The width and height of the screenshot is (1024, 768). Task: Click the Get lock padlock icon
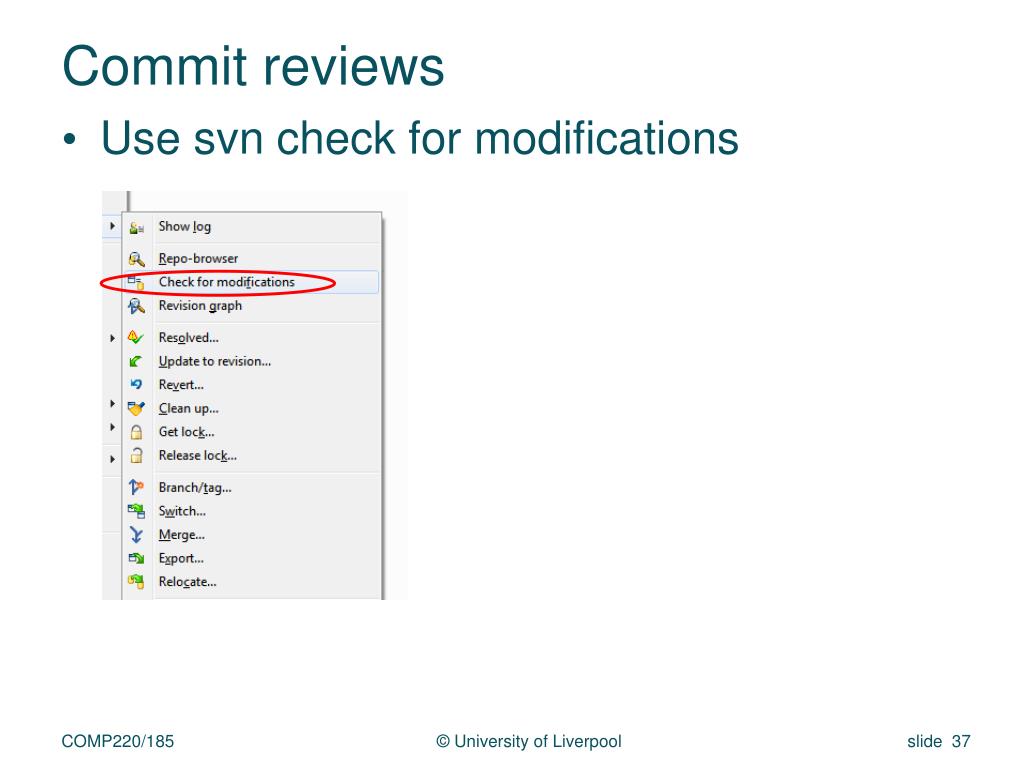click(136, 432)
